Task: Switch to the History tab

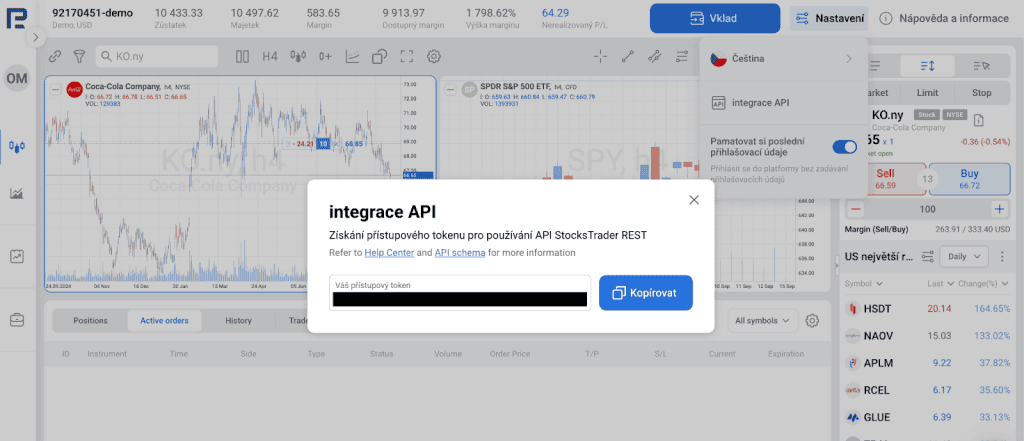Action: pos(238,321)
